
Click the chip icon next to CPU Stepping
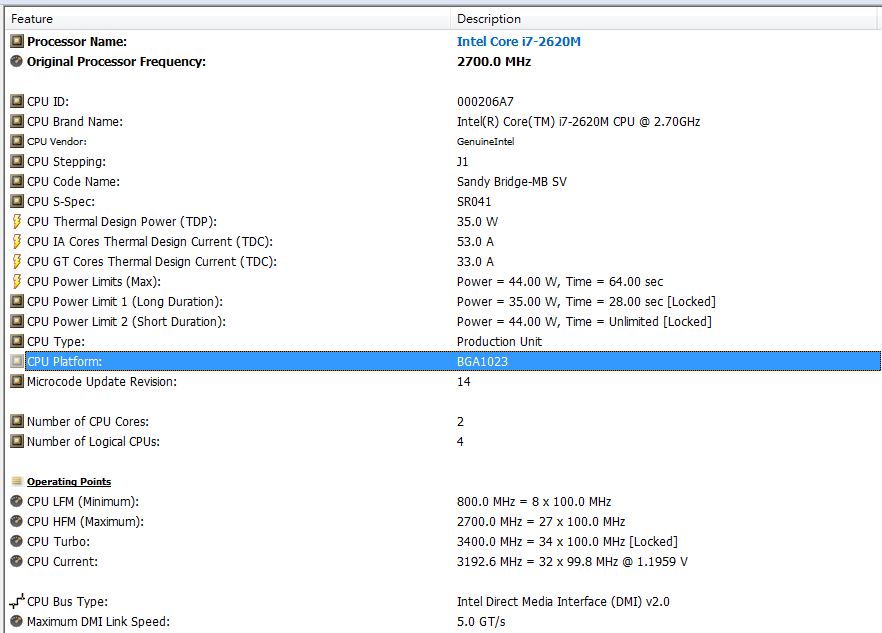[x=17, y=161]
